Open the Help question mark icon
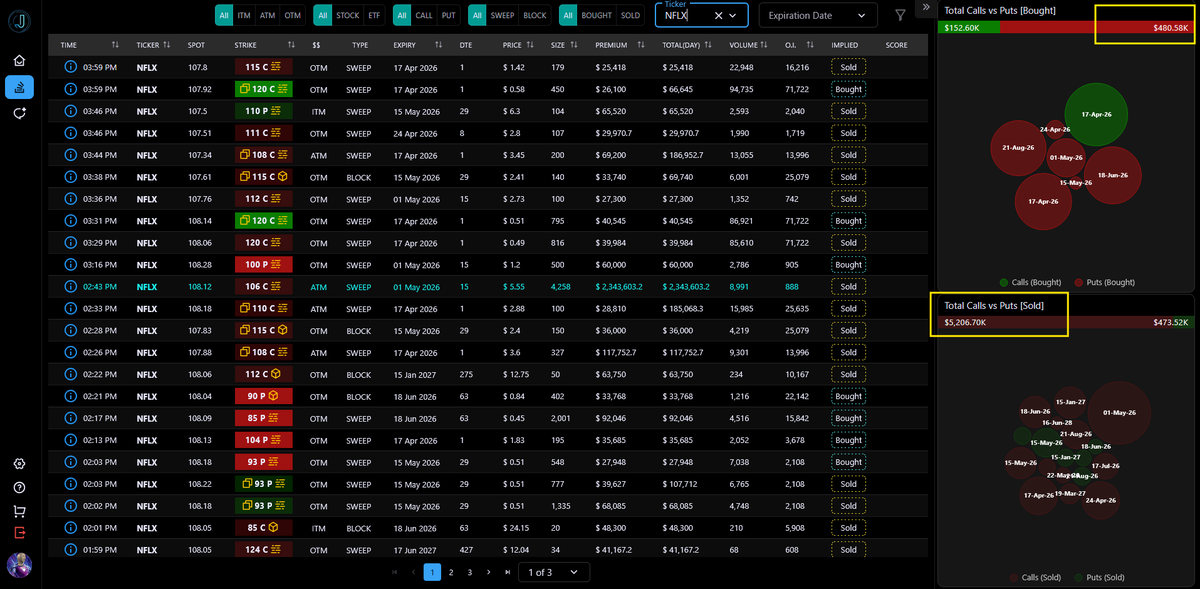Screen dimensions: 1200x589 tap(19, 487)
